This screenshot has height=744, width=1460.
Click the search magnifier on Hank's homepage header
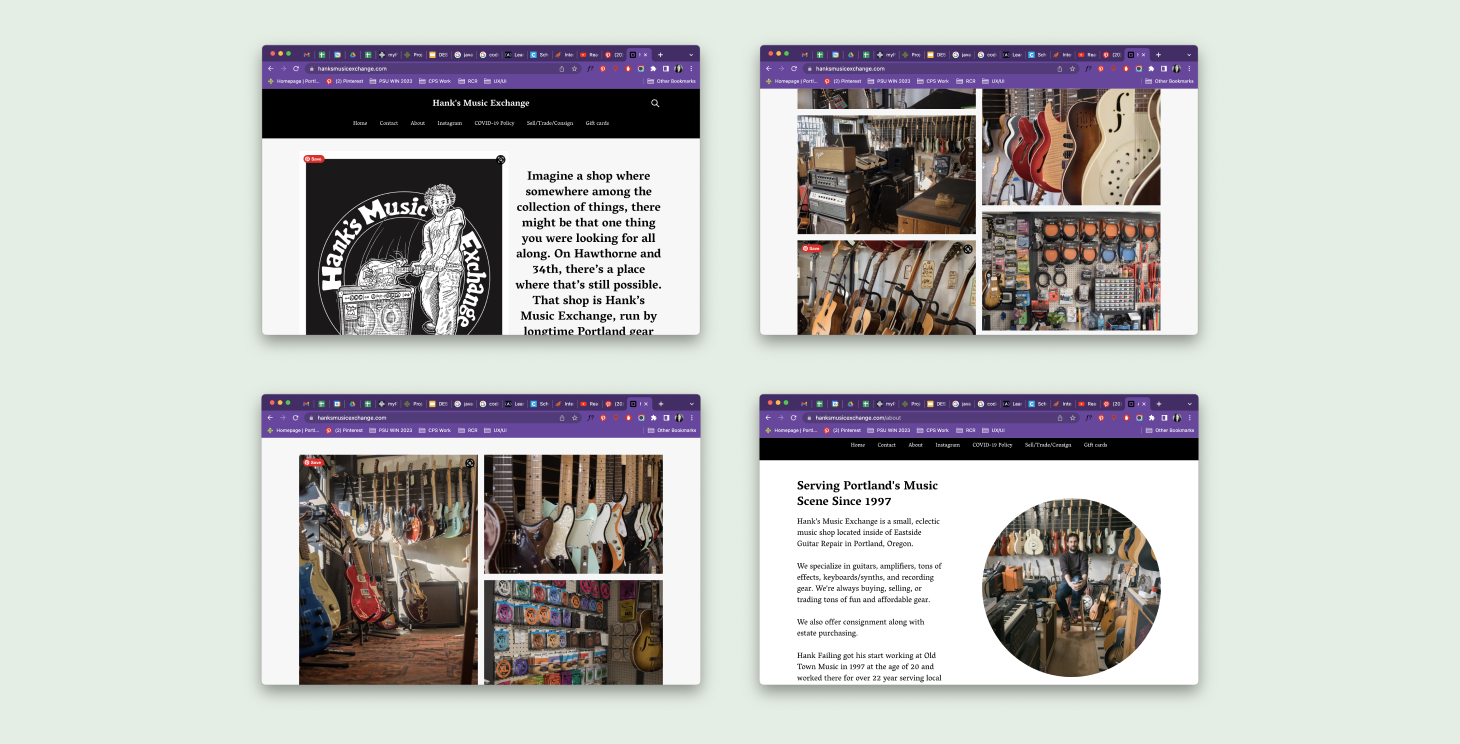[655, 103]
